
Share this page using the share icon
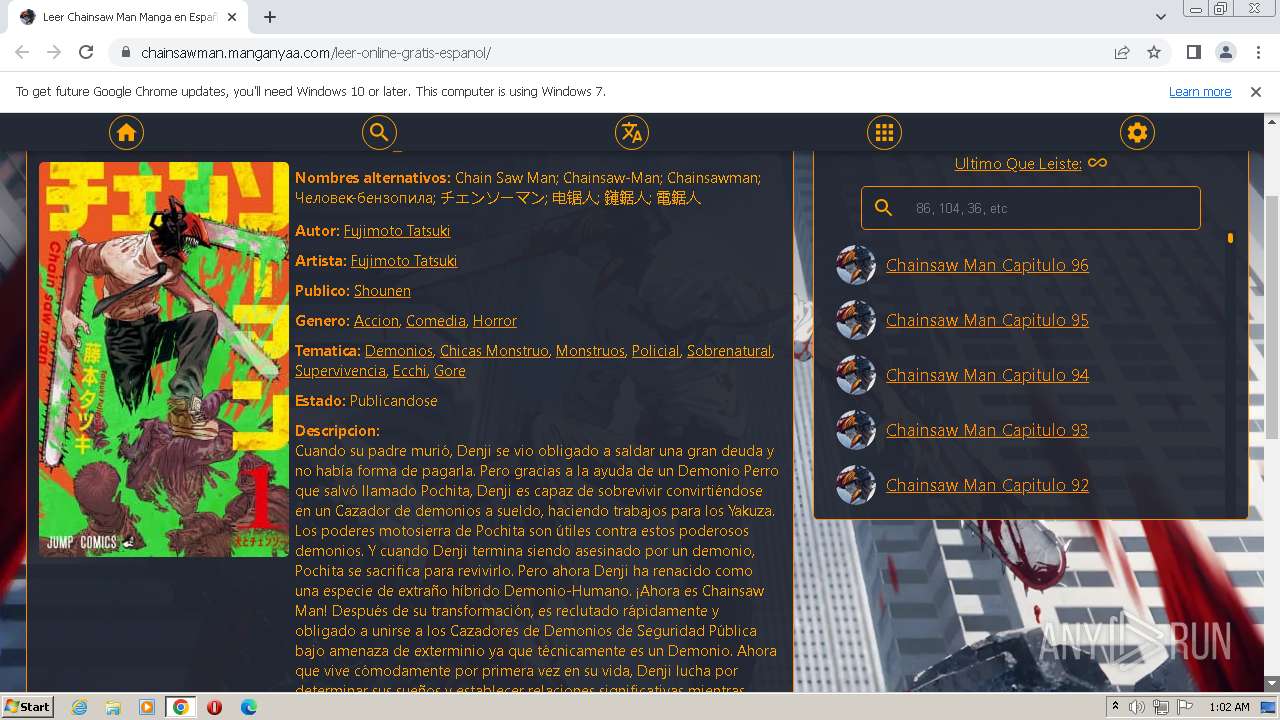(1122, 52)
